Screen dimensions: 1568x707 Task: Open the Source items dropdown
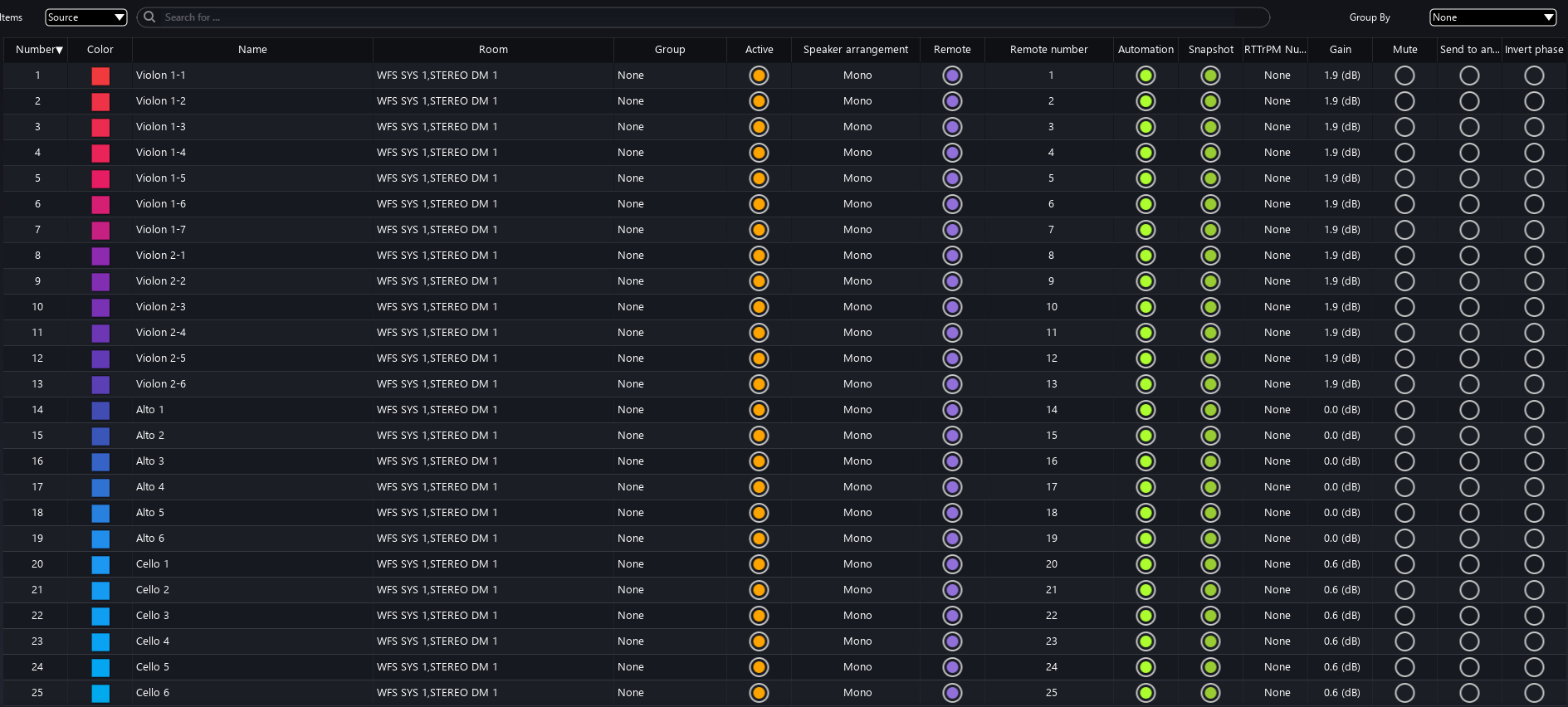point(85,17)
